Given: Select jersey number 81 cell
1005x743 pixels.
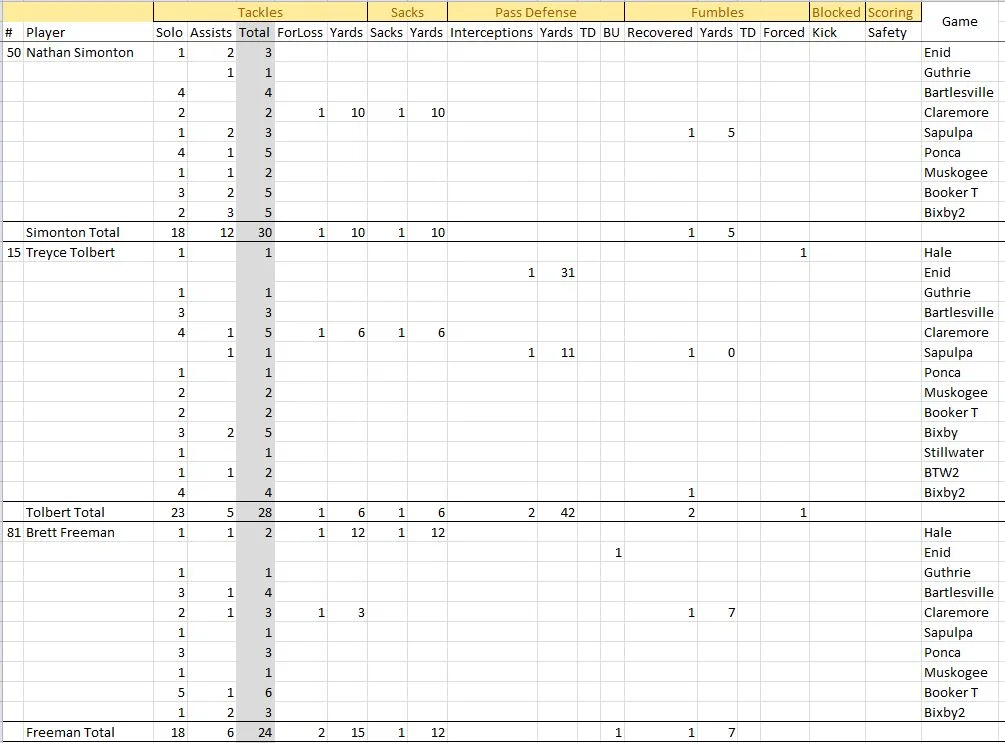Looking at the screenshot, I should coord(13,533).
